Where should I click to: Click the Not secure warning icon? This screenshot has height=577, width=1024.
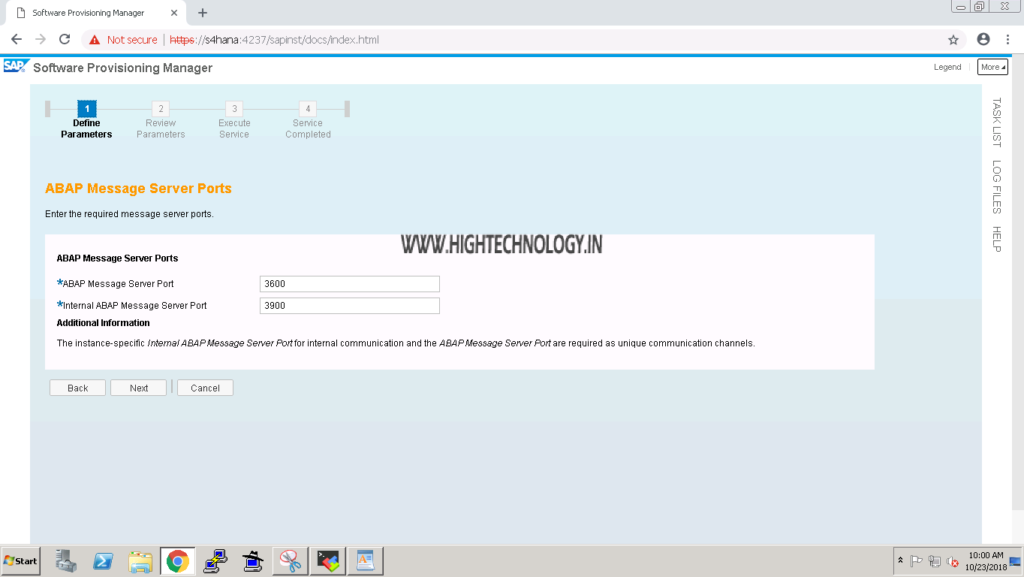point(95,40)
